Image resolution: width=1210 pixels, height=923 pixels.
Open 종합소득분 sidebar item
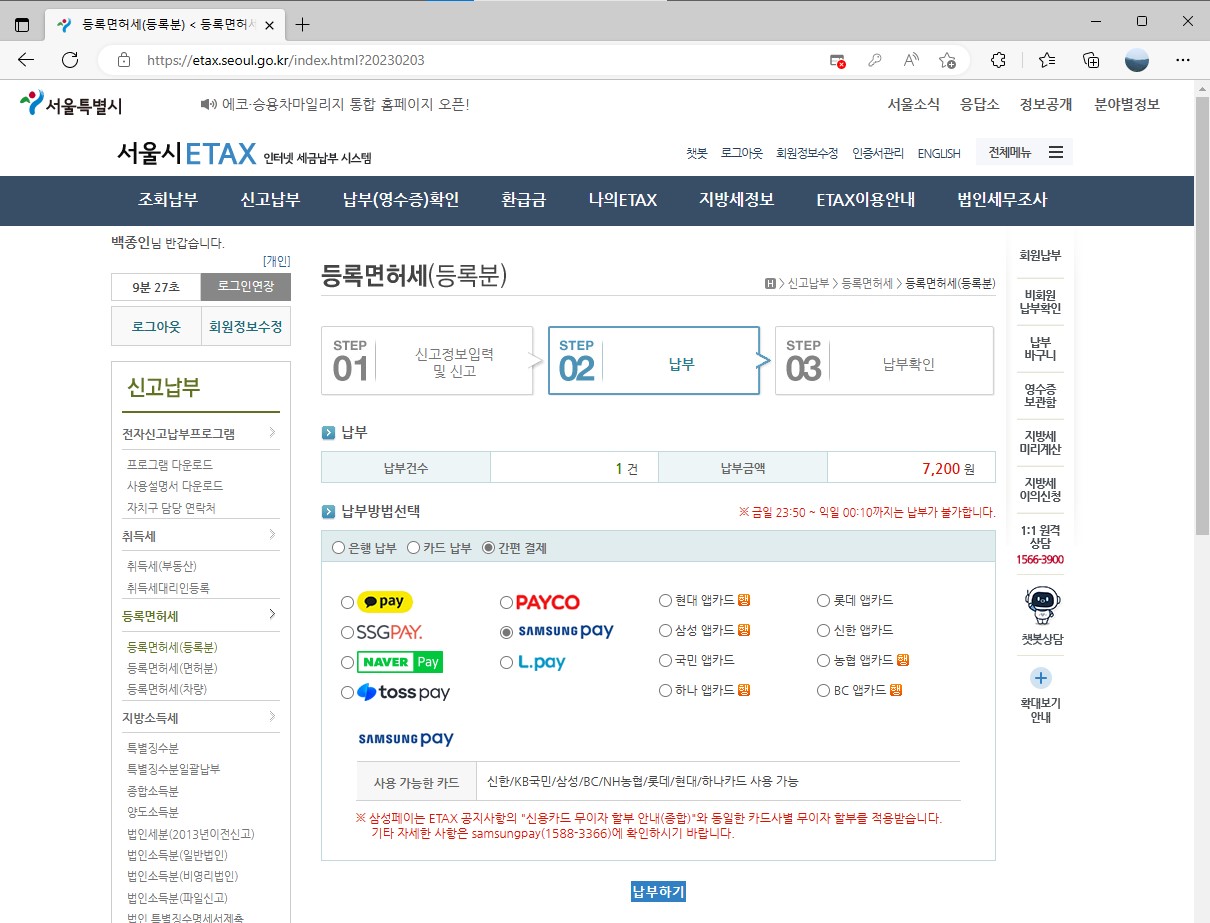tap(152, 791)
